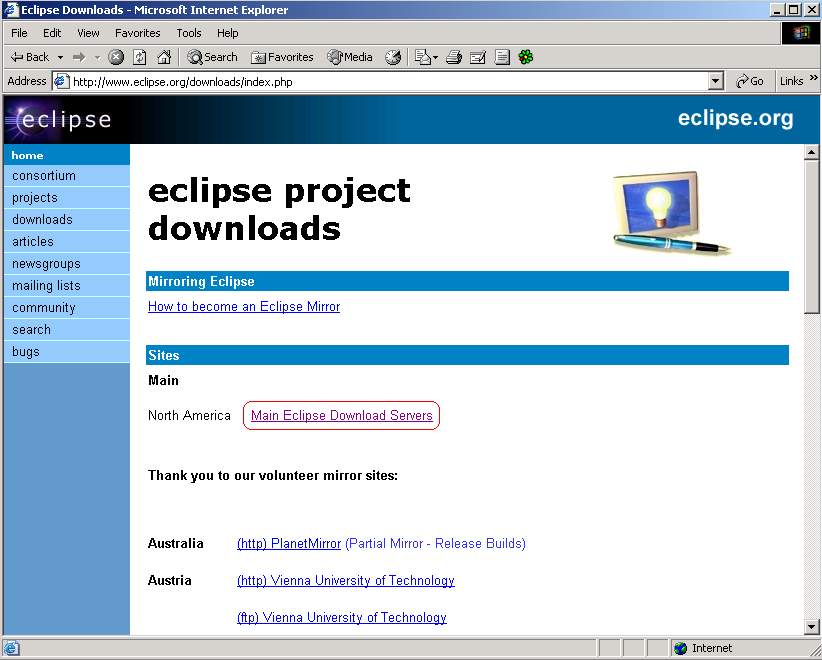Open the Search pane in toolbar
Viewport: 822px width, 660px height.
(212, 57)
